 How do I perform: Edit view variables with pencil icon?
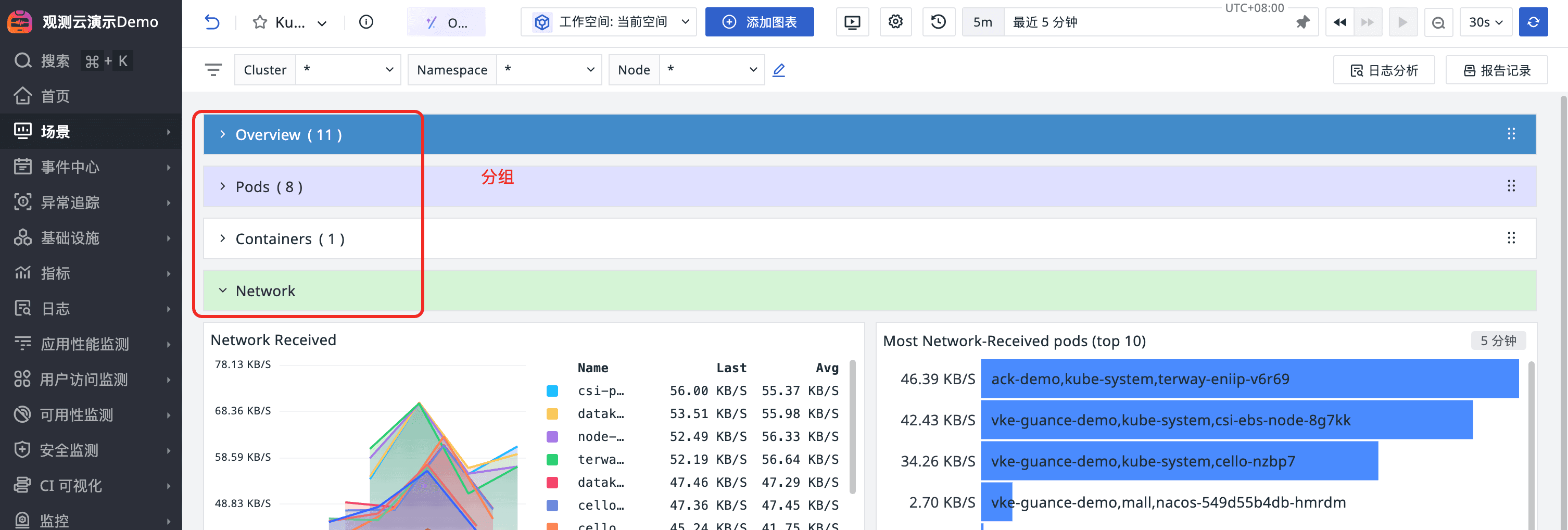(778, 70)
